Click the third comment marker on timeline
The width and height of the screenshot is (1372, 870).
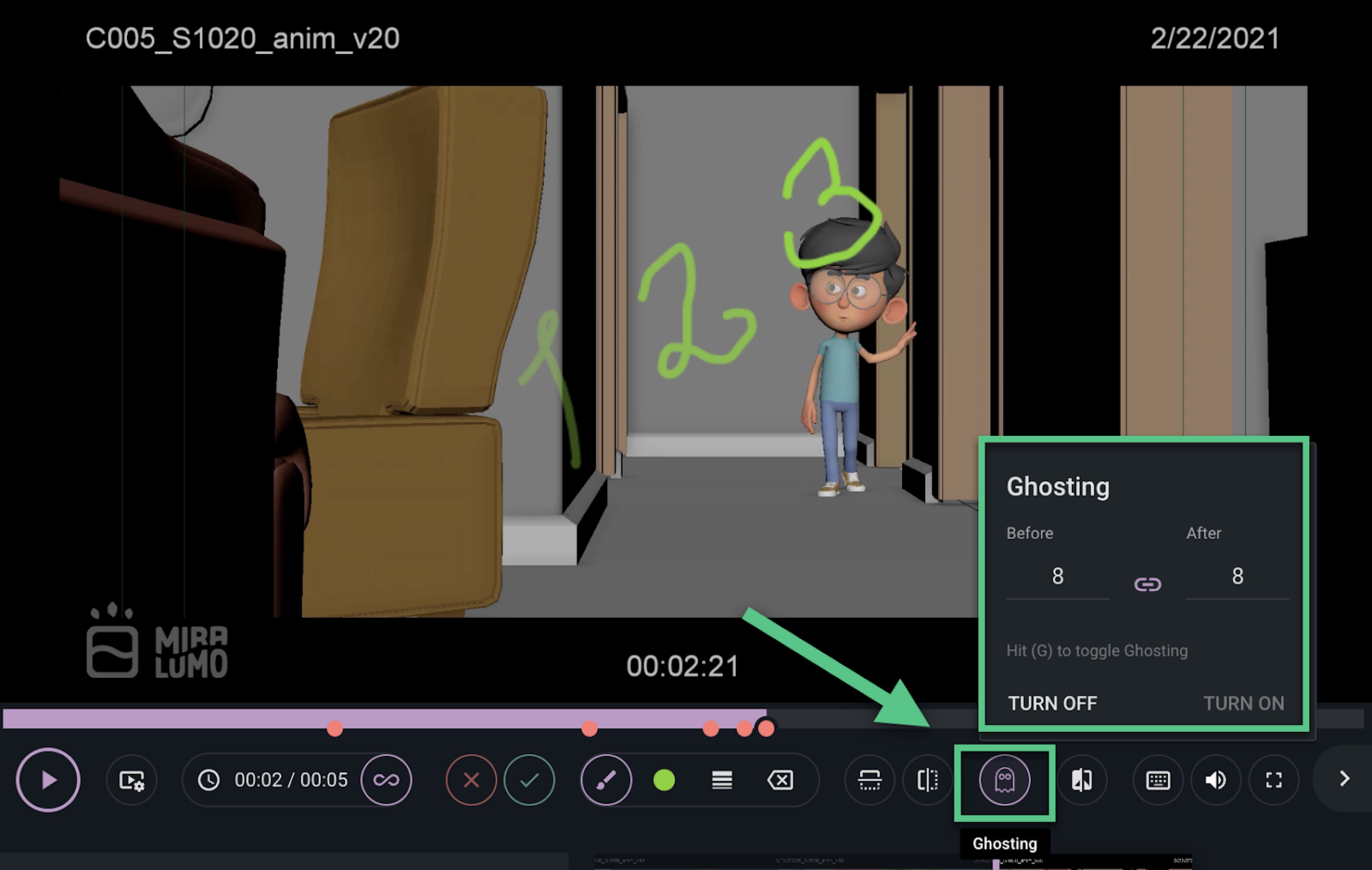pos(710,728)
